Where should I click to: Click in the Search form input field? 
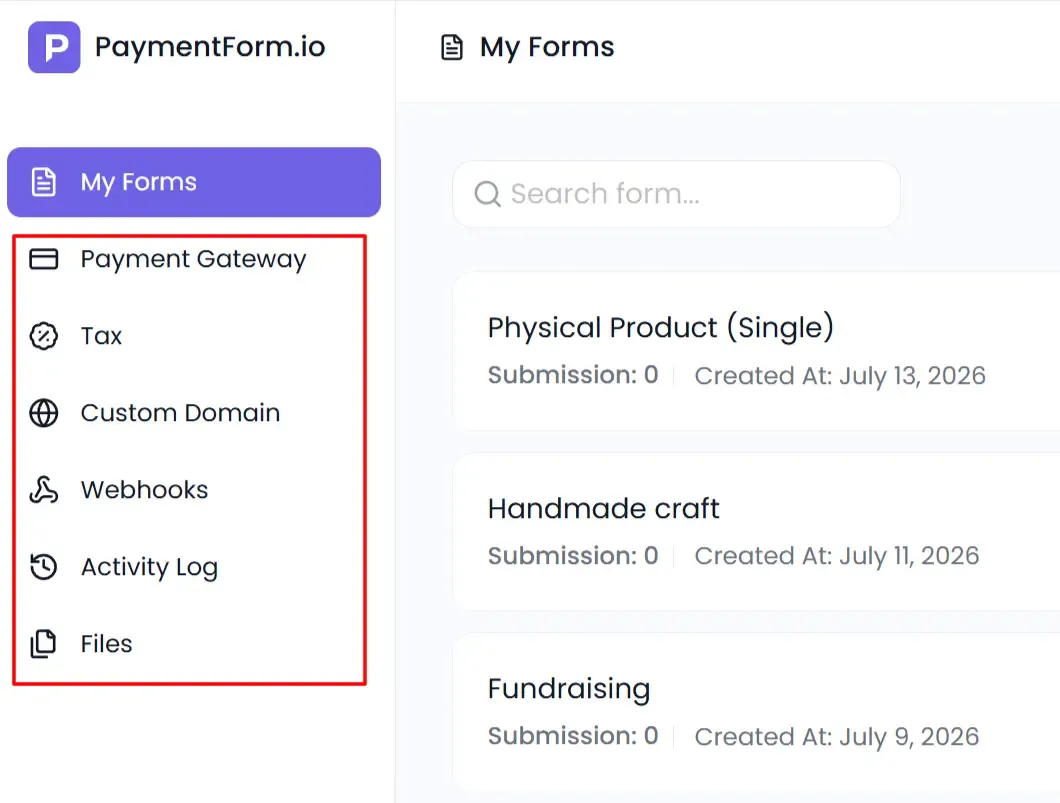[x=676, y=194]
